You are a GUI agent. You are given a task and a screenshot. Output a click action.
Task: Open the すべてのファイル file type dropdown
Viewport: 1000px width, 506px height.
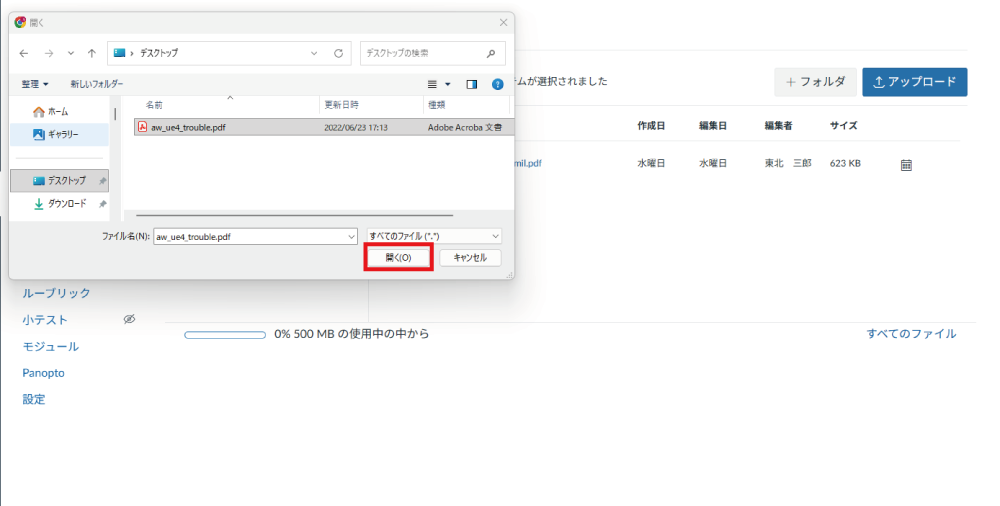434,237
